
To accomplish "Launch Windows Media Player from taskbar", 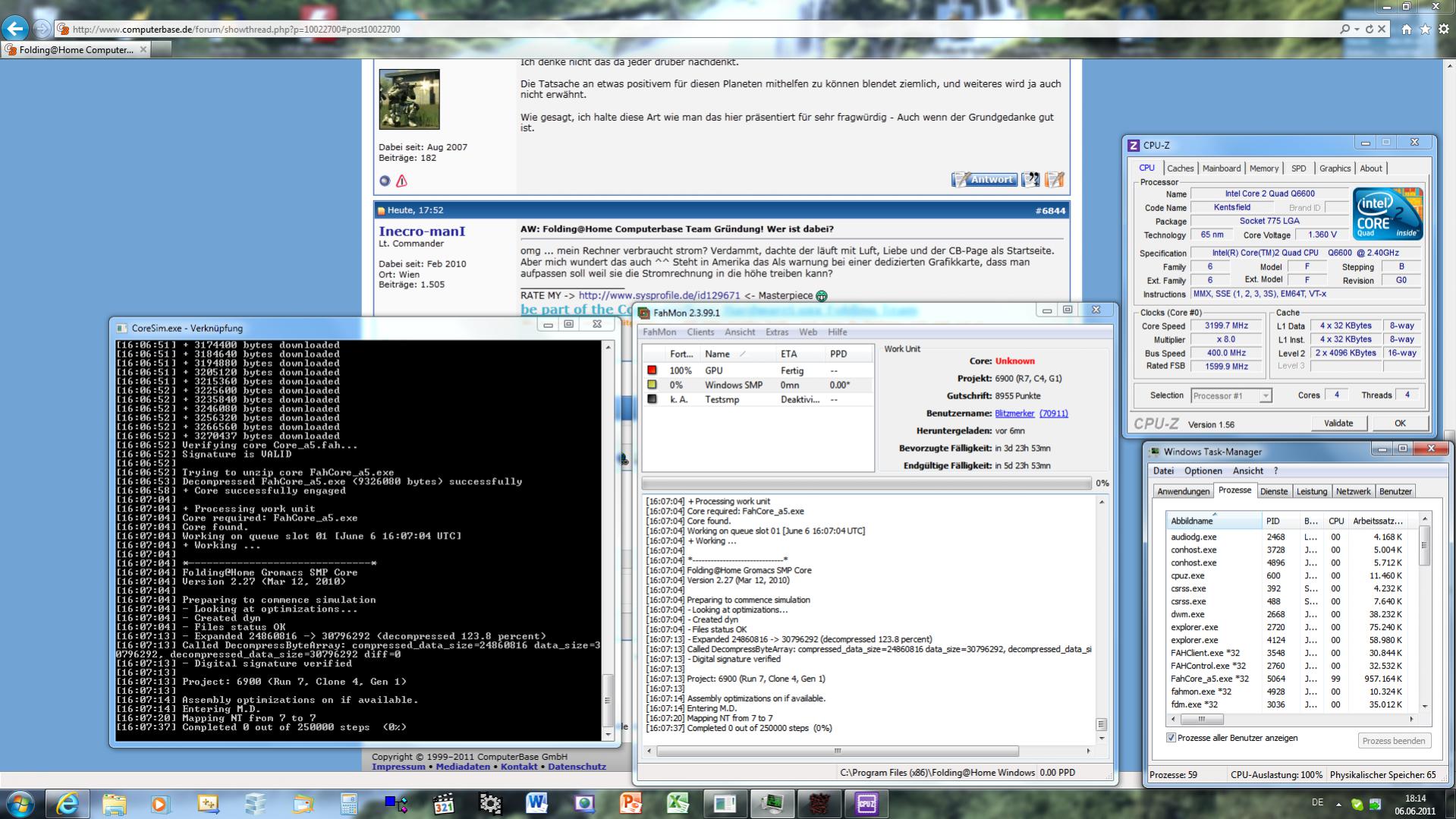I will click(160, 804).
